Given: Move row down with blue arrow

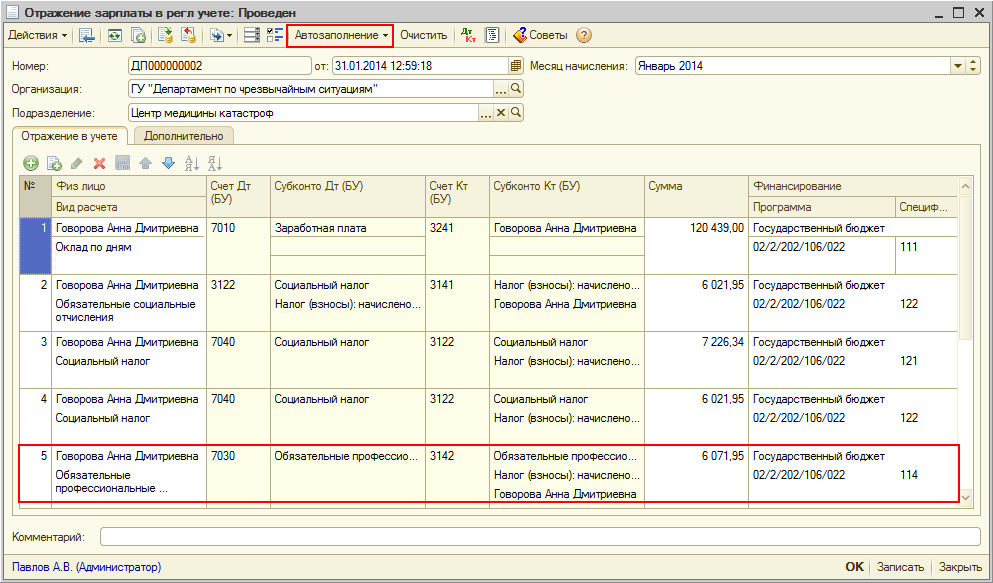Looking at the screenshot, I should 168,163.
